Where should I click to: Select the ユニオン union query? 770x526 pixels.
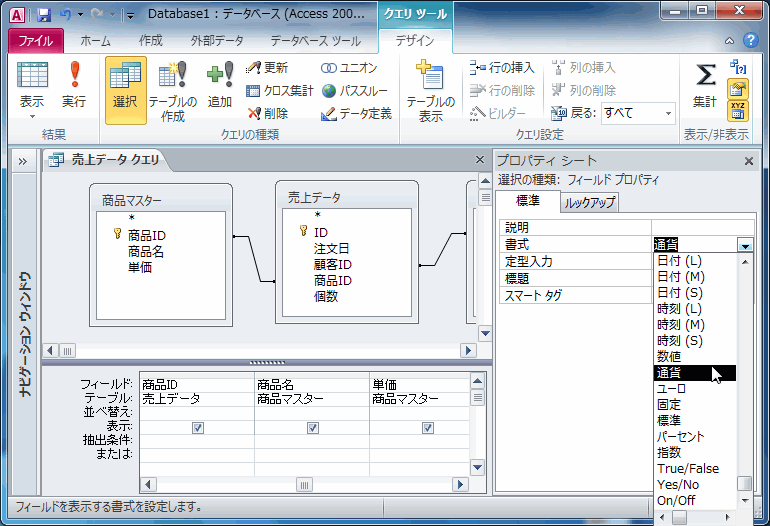point(349,68)
